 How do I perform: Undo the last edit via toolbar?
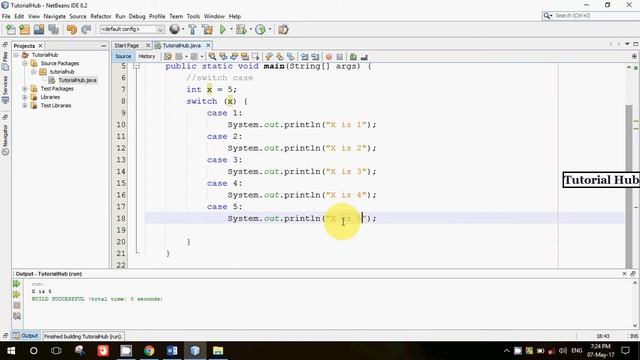(x=72, y=29)
